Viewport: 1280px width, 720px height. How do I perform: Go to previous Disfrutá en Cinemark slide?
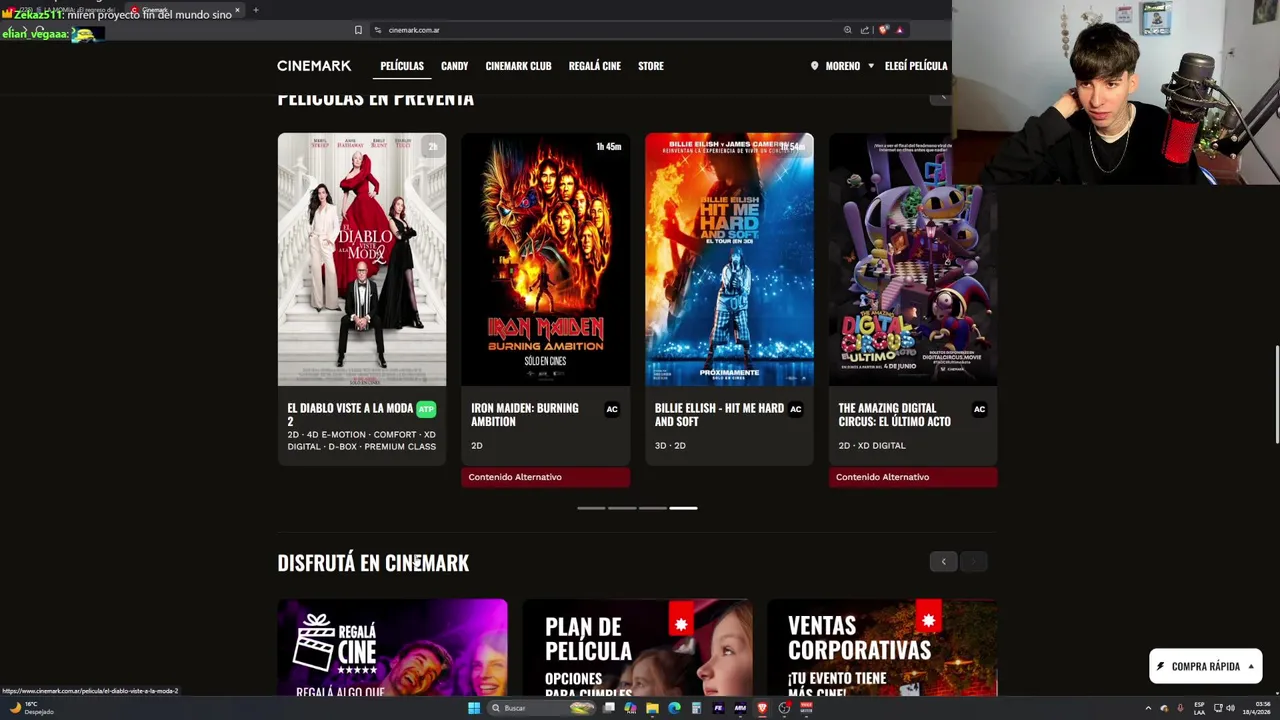coord(943,561)
